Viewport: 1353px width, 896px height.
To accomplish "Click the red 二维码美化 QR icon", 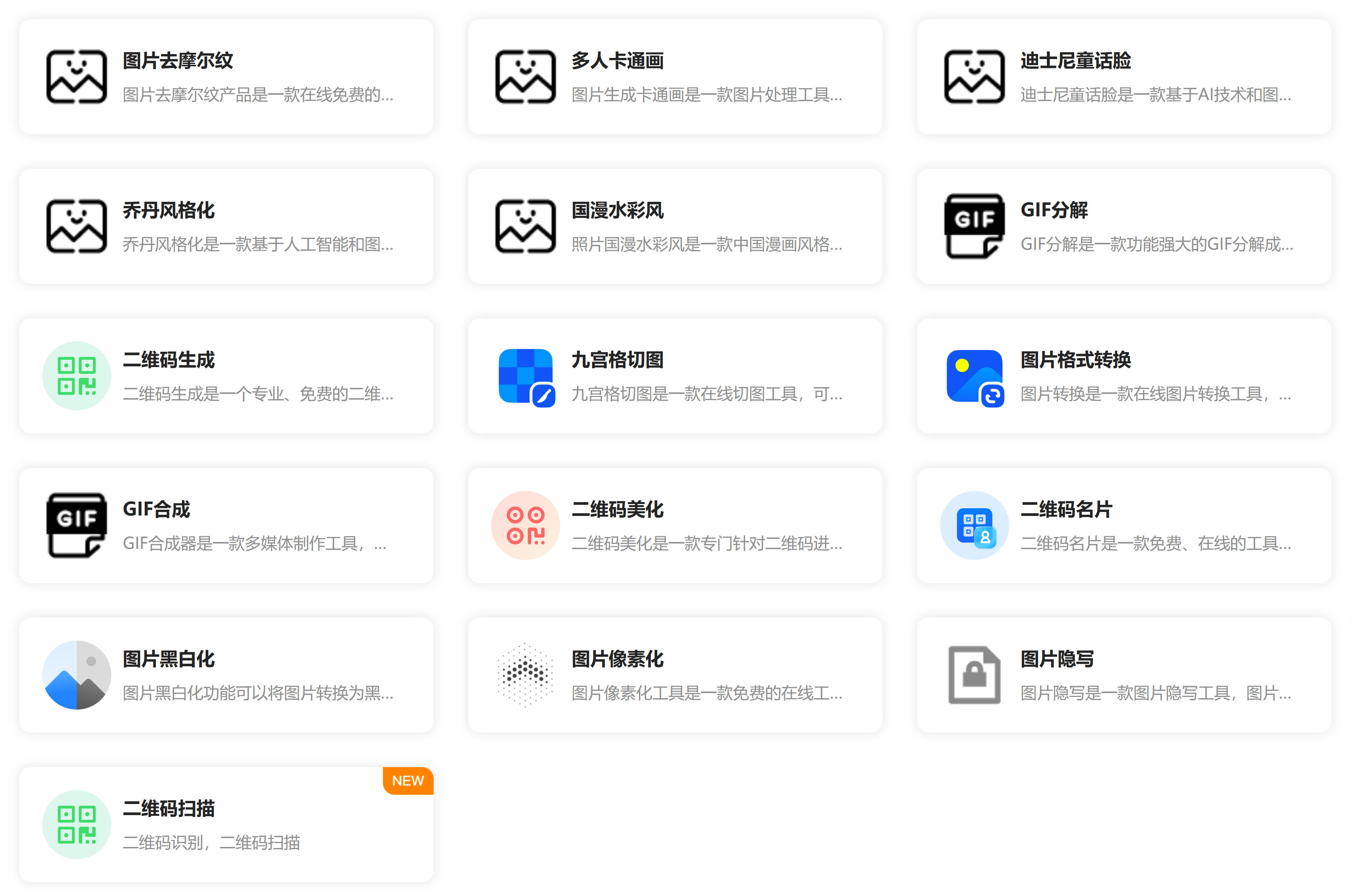I will (x=525, y=525).
